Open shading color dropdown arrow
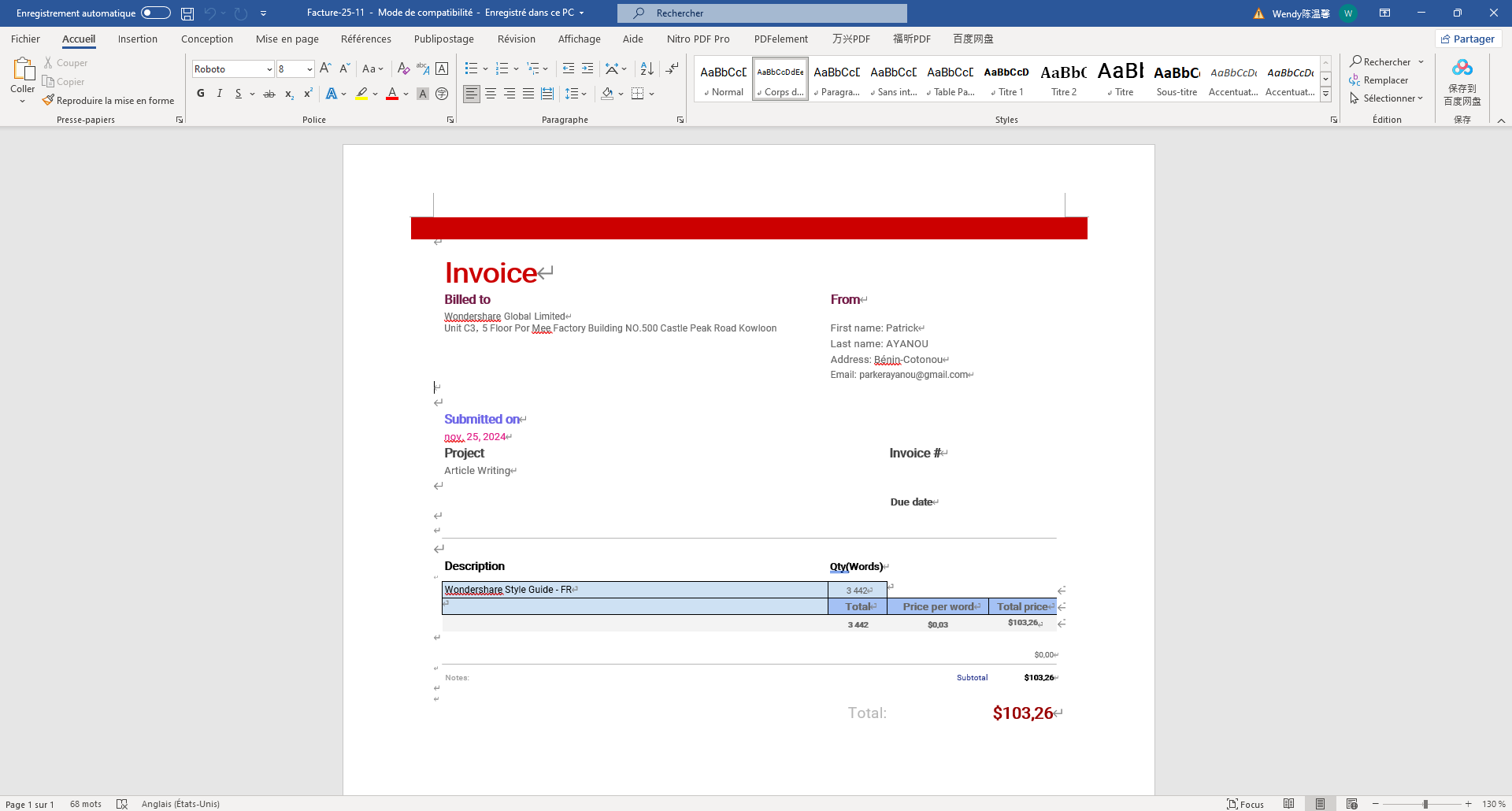The image size is (1512, 811). 621,94
